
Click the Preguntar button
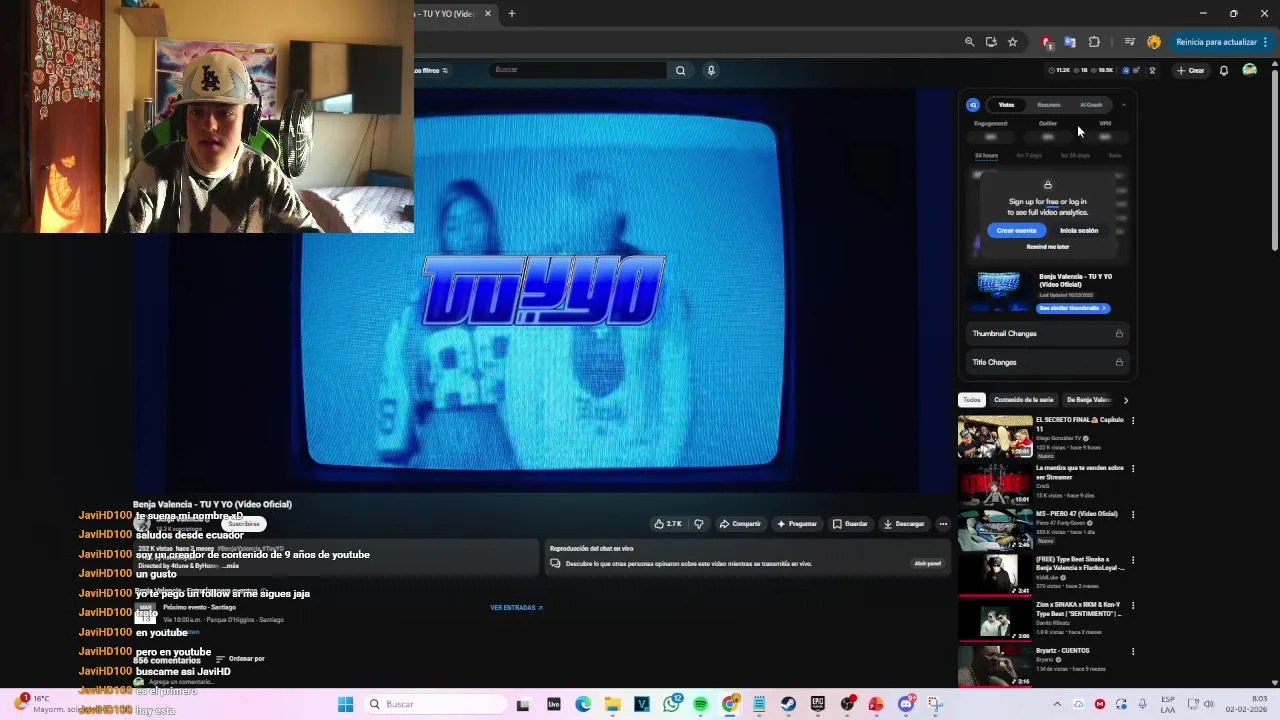[x=797, y=524]
